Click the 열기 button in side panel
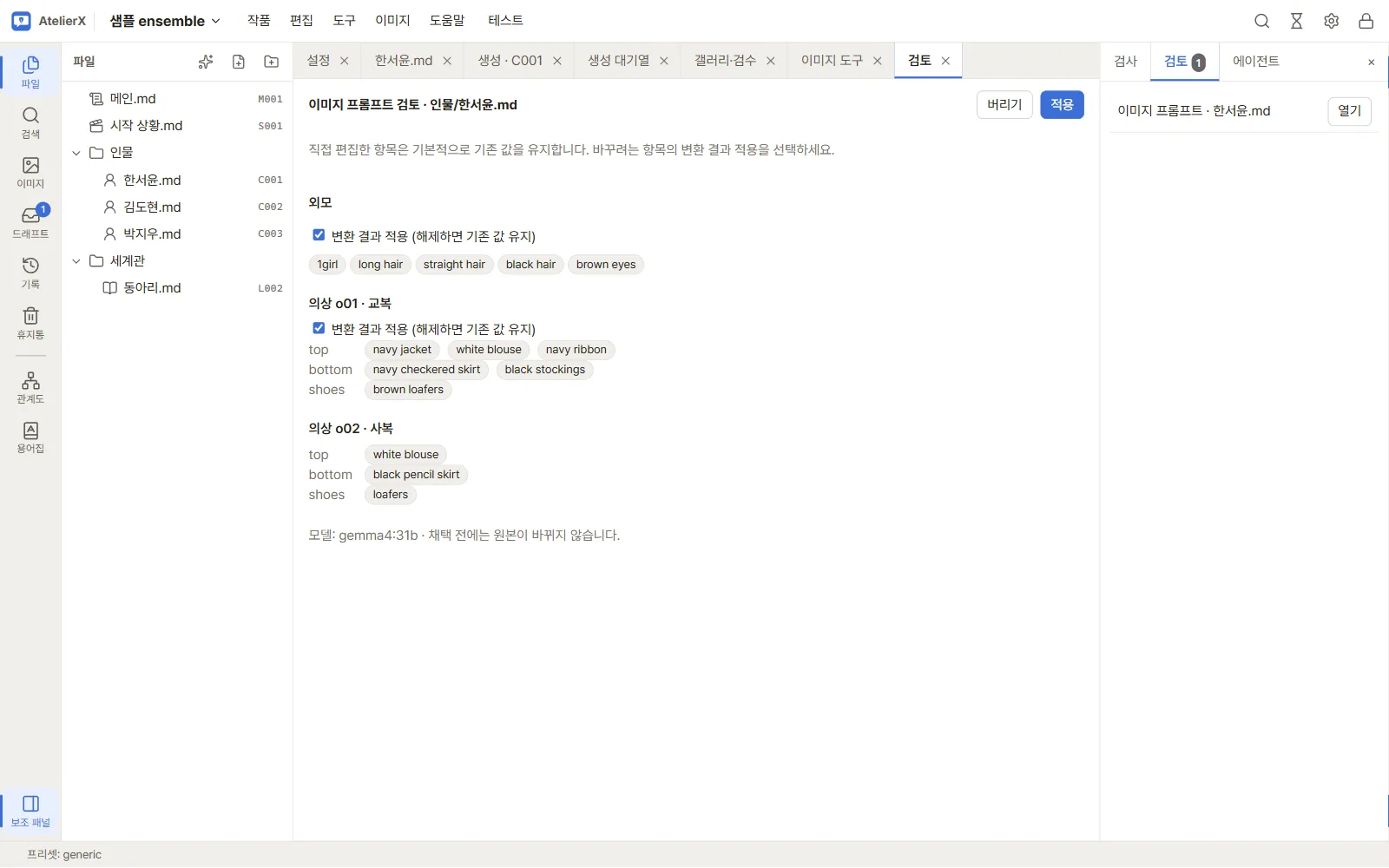The image size is (1389, 868). [1349, 111]
